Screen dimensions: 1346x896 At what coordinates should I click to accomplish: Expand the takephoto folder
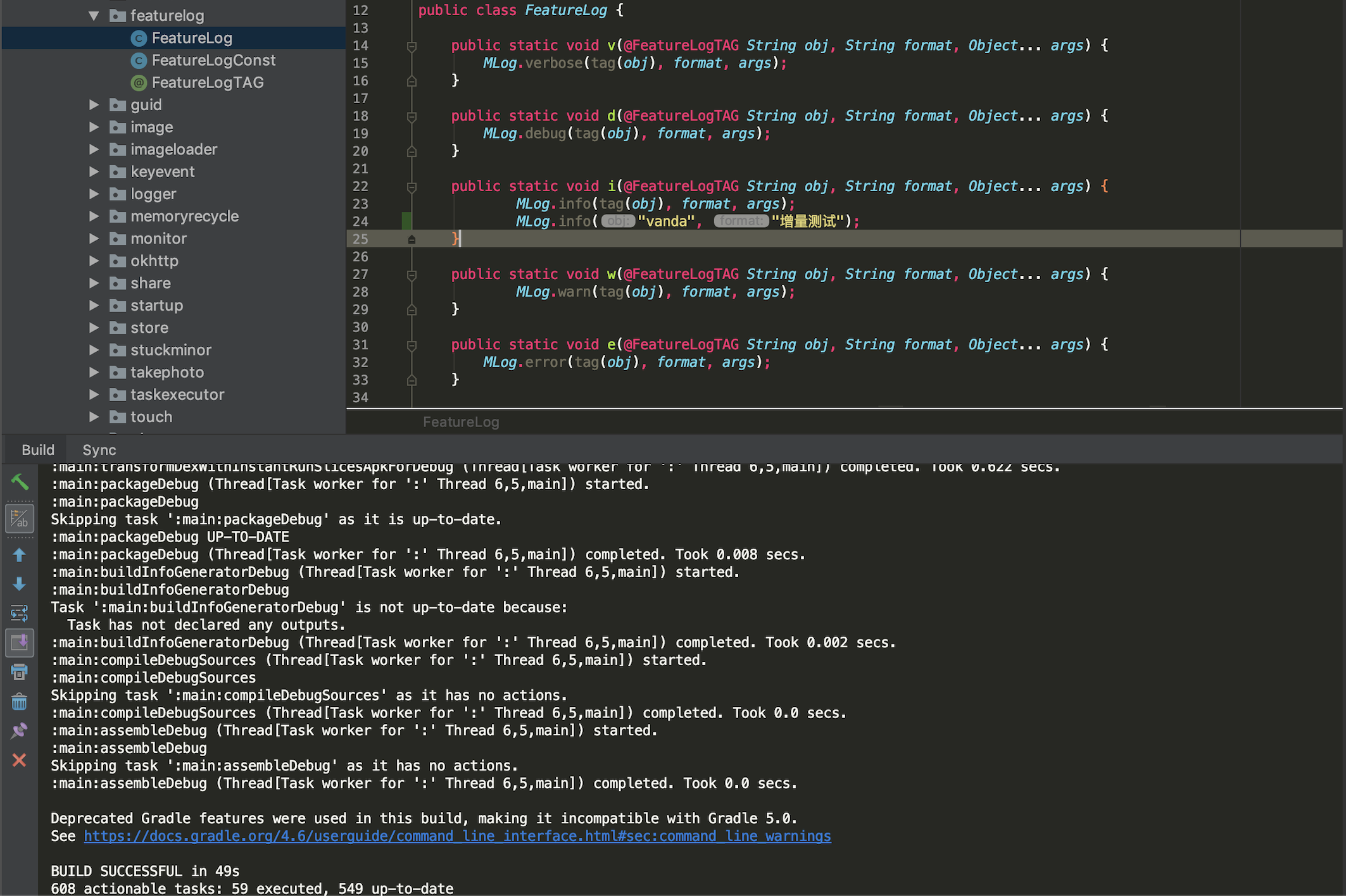point(94,372)
